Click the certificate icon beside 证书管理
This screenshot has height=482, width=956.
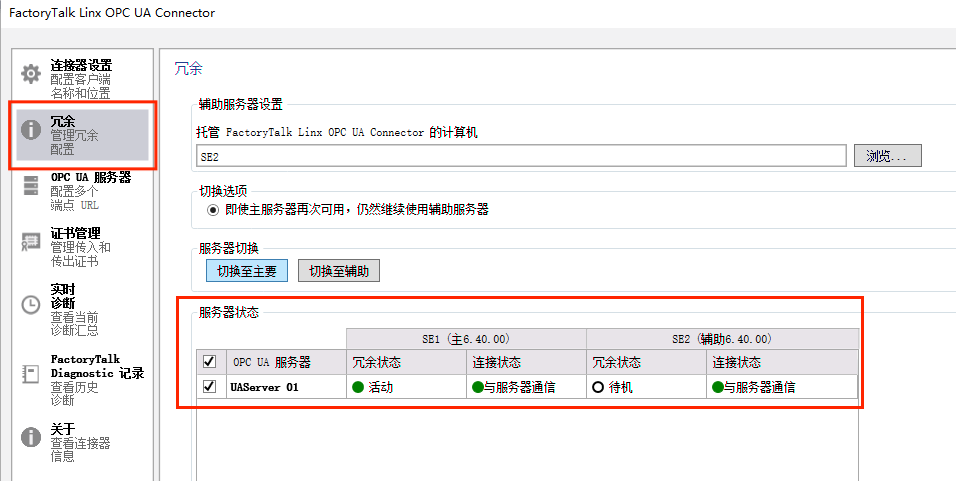[x=31, y=241]
